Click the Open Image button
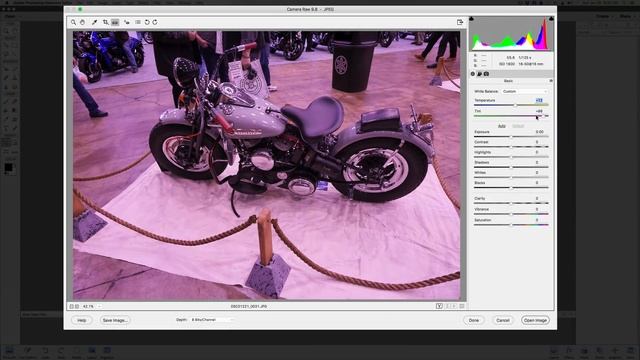The height and width of the screenshot is (360, 640). pyautogui.click(x=535, y=320)
